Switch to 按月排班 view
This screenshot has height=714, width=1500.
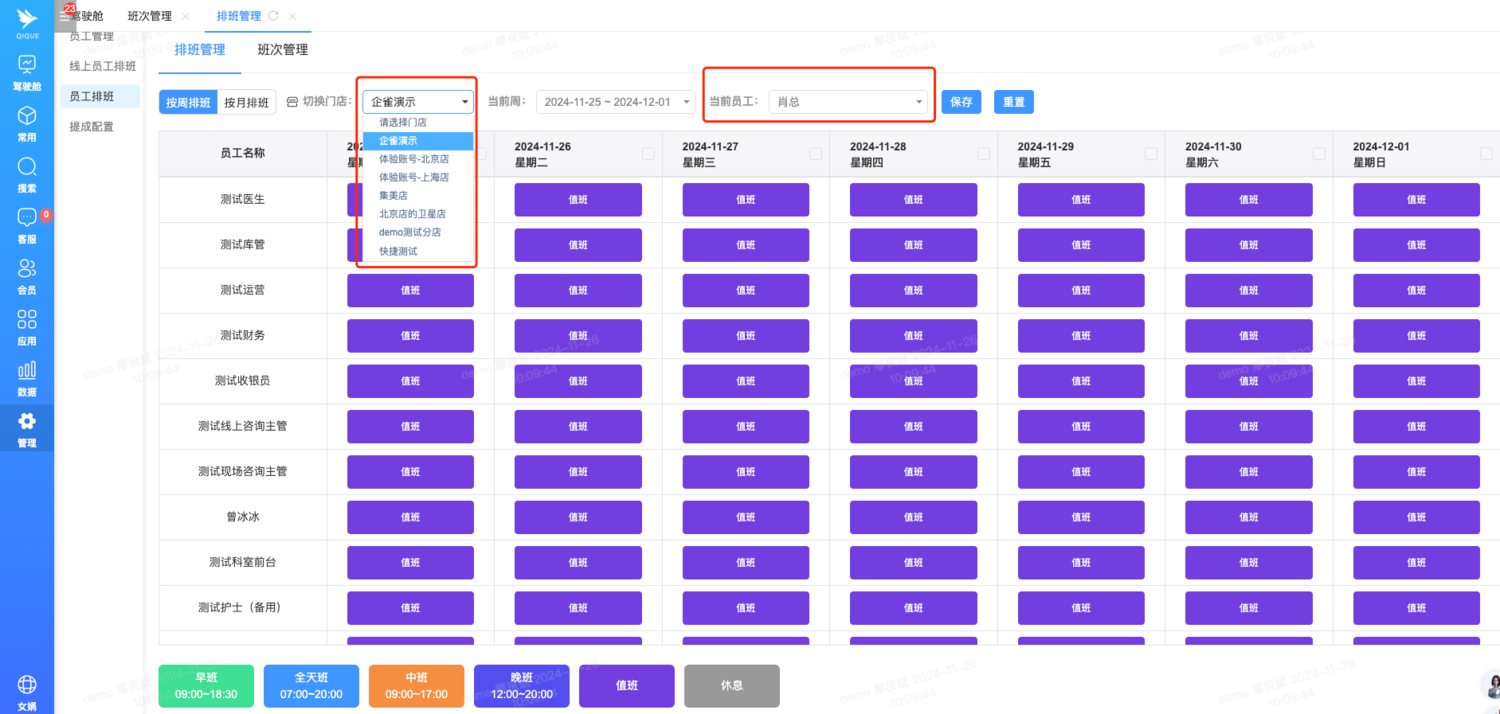(x=246, y=102)
